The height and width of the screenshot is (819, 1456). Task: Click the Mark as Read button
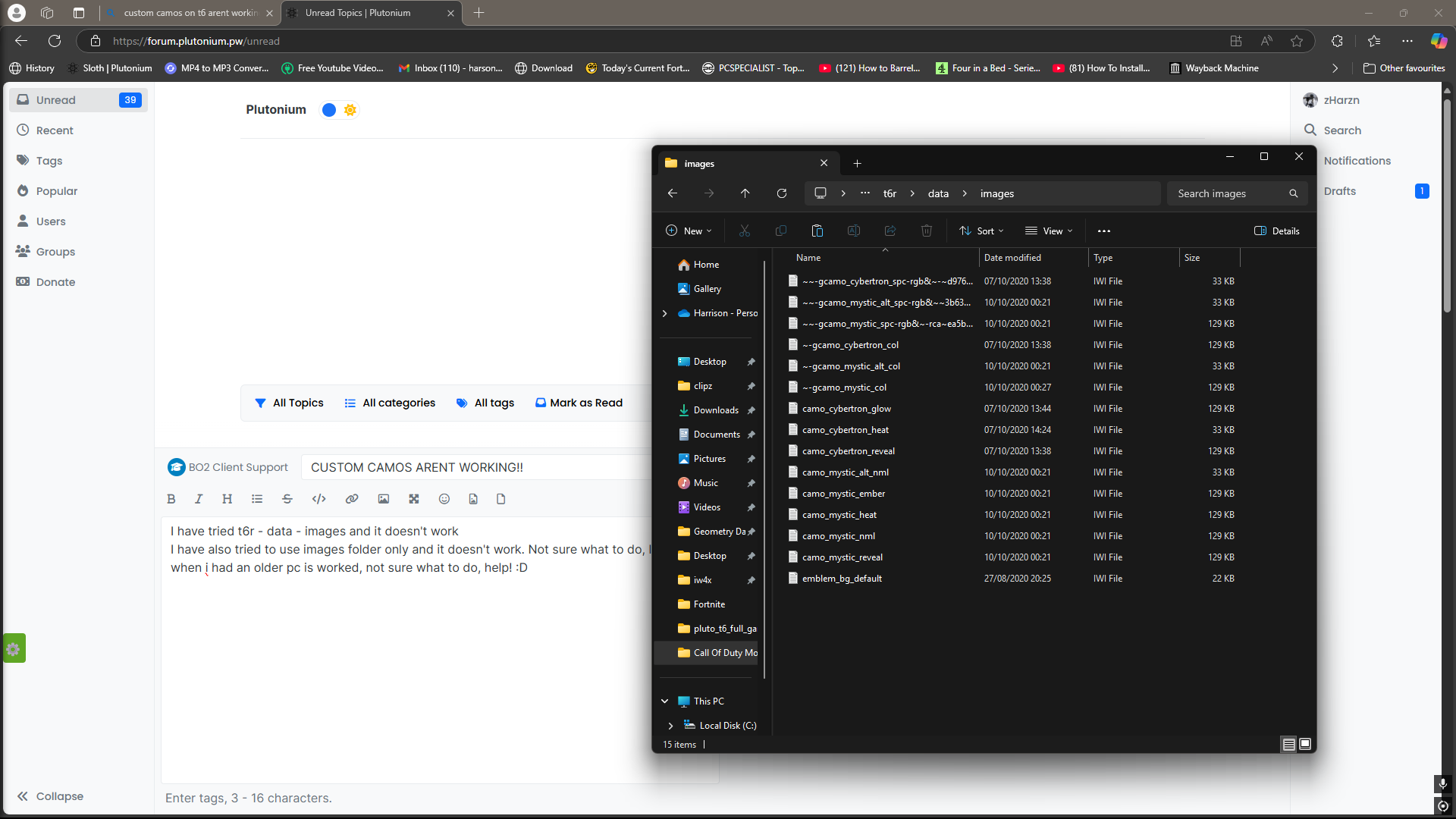pyautogui.click(x=579, y=403)
